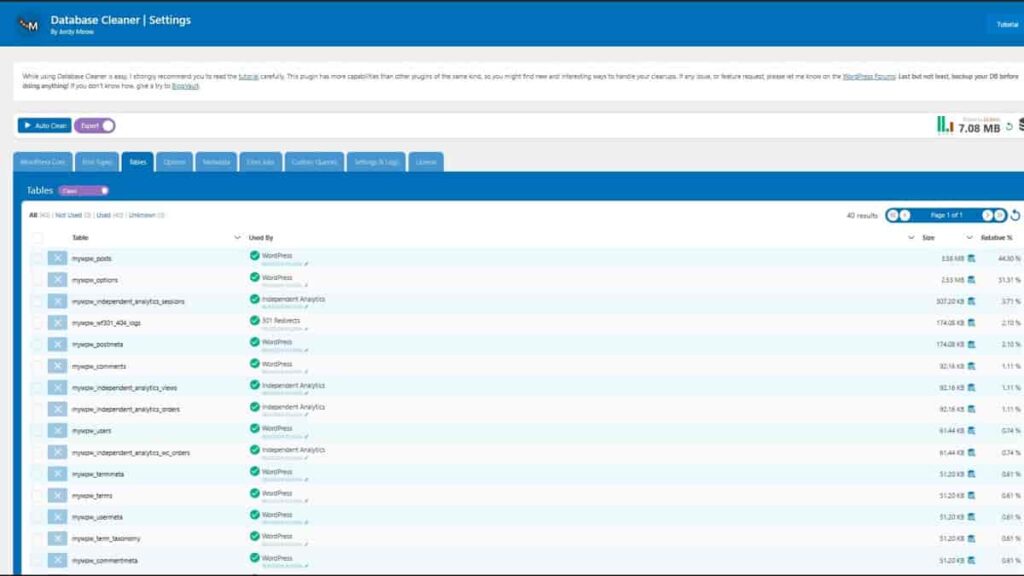Viewport: 1024px width, 576px height.
Task: Toggle the Expert mode switch
Action: pos(95,125)
